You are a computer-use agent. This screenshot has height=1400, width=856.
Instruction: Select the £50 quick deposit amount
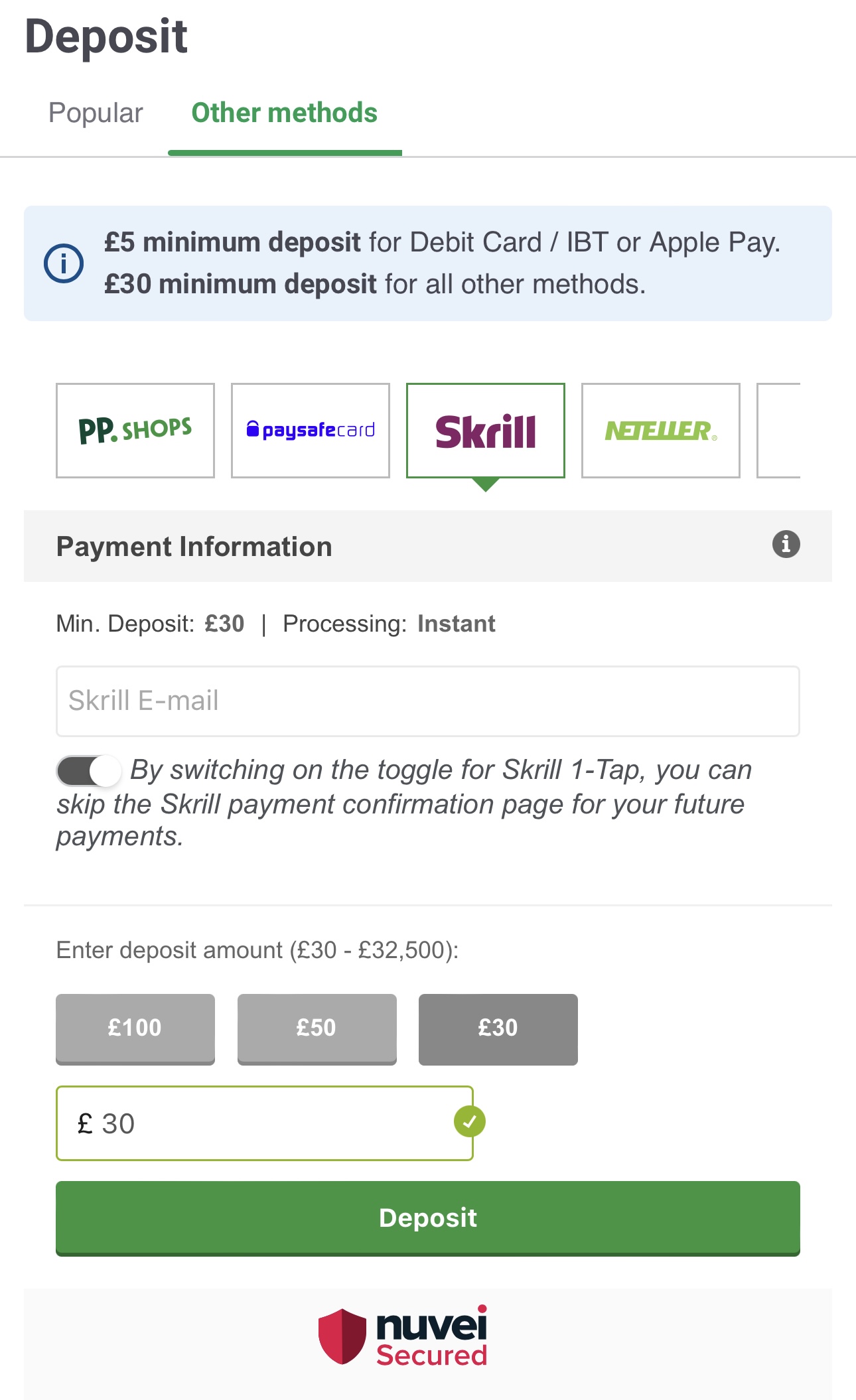tap(317, 1028)
